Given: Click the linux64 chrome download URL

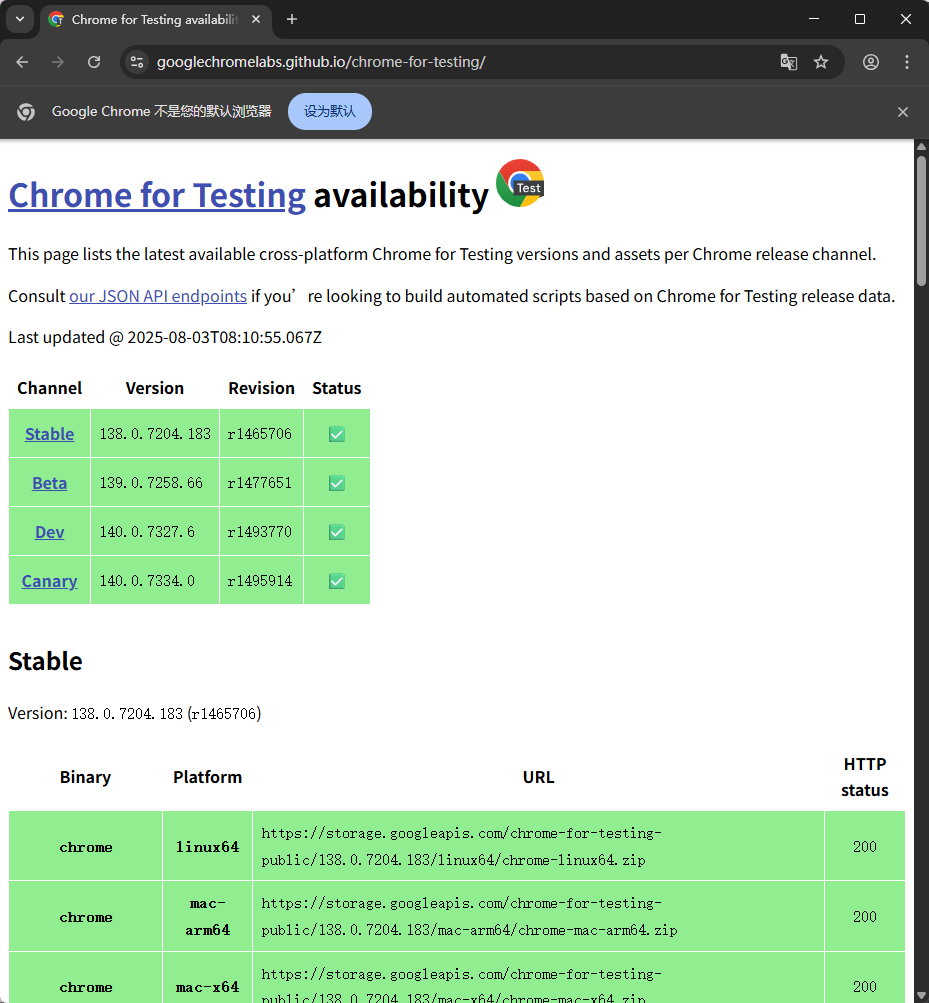Looking at the screenshot, I should pos(461,846).
